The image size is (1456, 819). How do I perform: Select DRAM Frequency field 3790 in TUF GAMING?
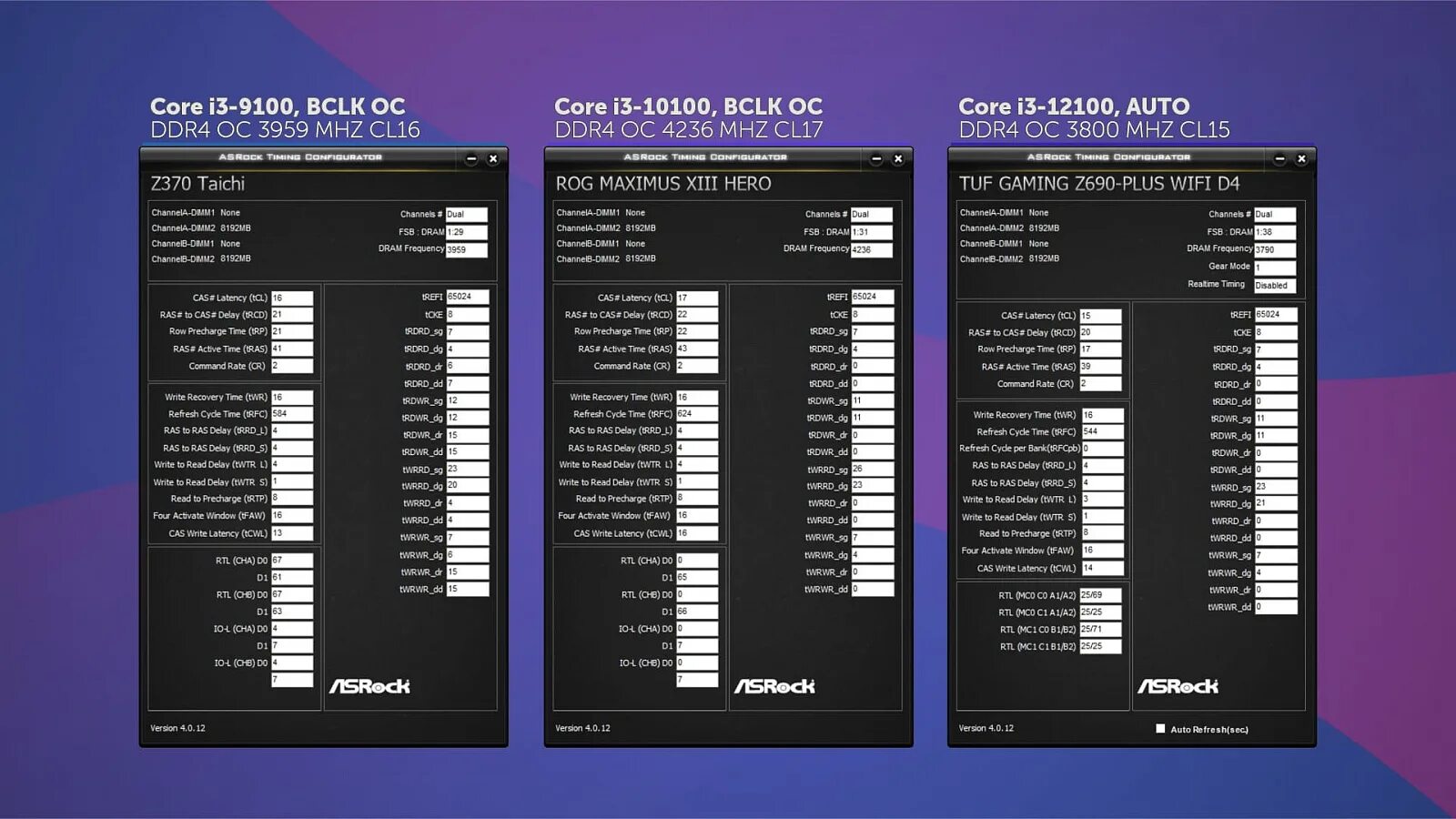point(1275,249)
